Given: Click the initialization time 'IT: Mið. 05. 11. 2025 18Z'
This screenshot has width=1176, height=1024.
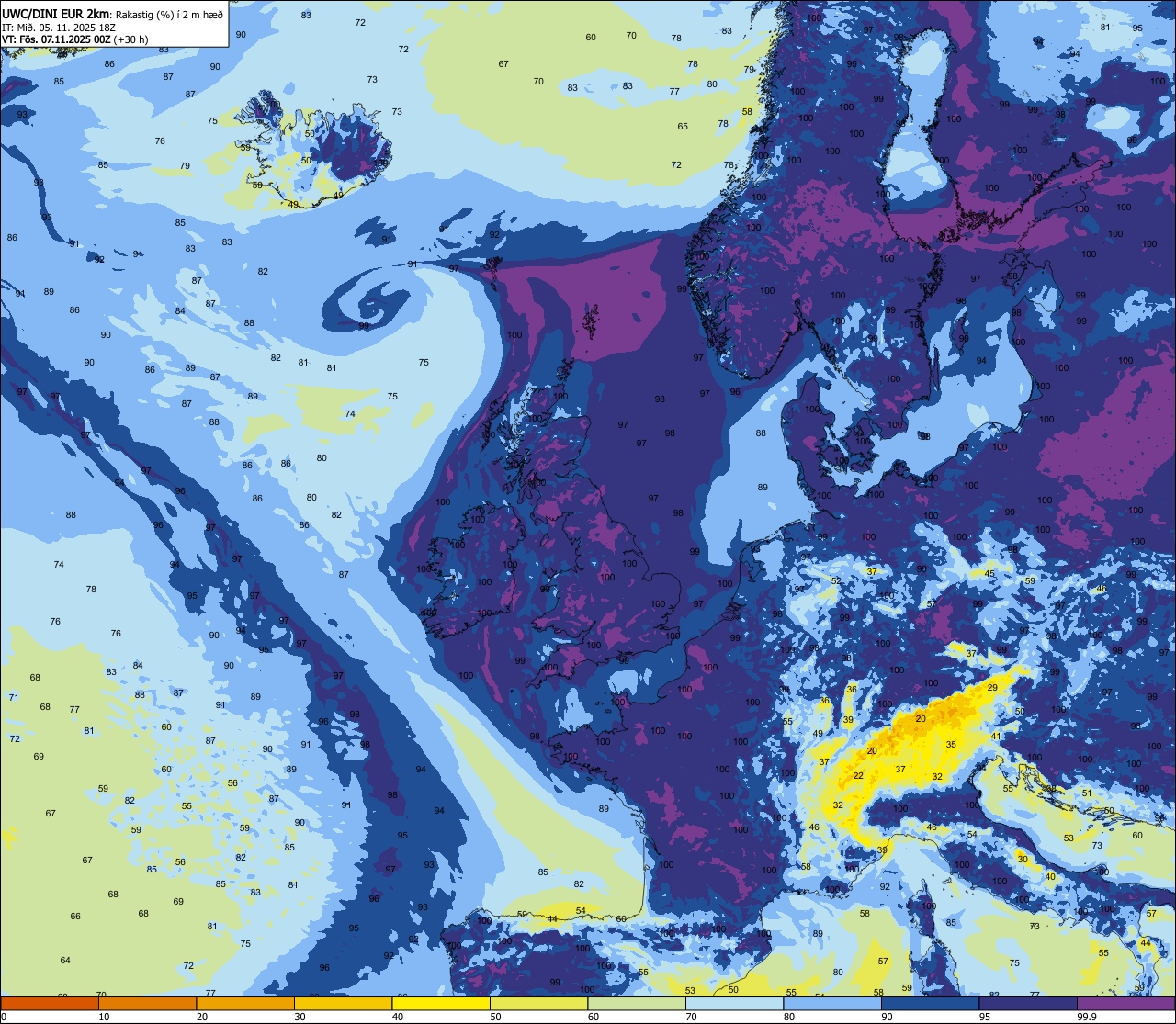Looking at the screenshot, I should 59,28.
